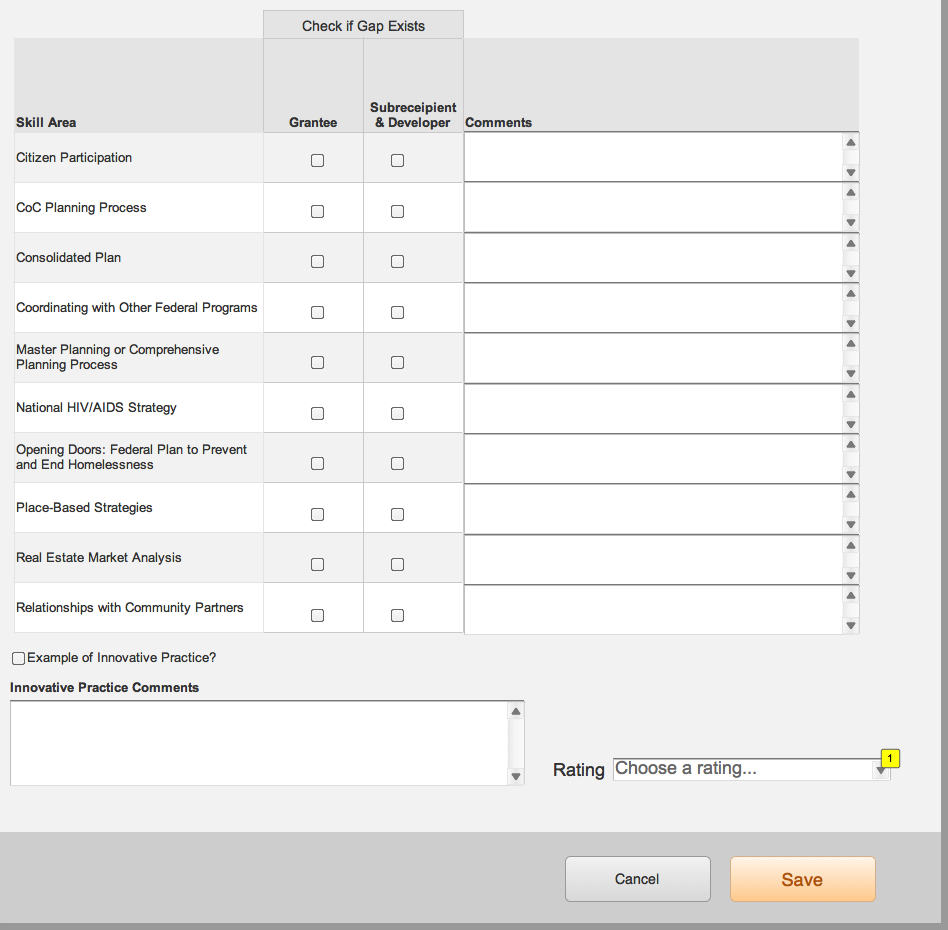
Task: Open the Choose a rating dropdown
Action: click(750, 769)
